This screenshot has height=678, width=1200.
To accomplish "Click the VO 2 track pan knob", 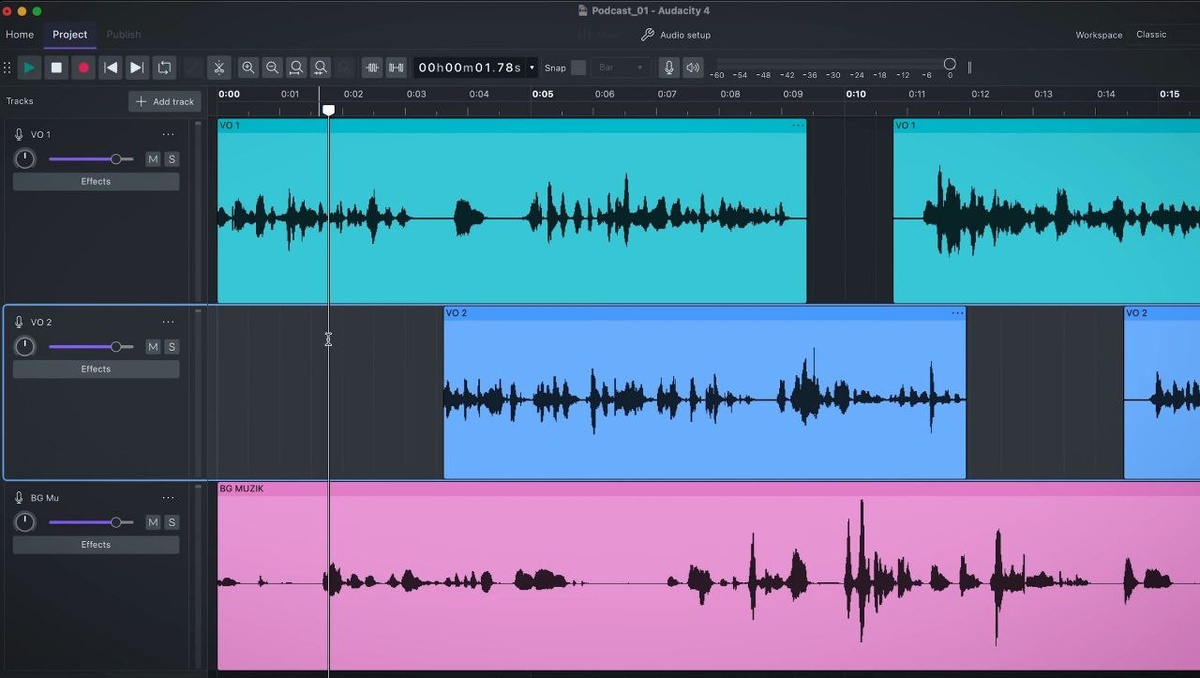I will (x=25, y=347).
